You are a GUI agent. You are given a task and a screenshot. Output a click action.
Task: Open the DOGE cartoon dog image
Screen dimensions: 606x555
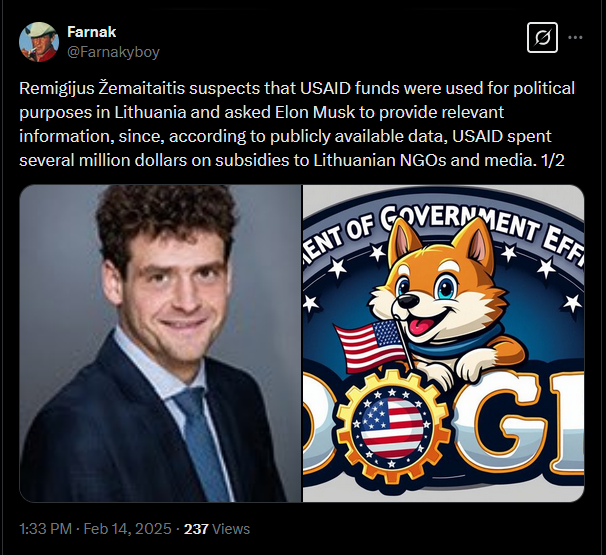click(x=443, y=343)
